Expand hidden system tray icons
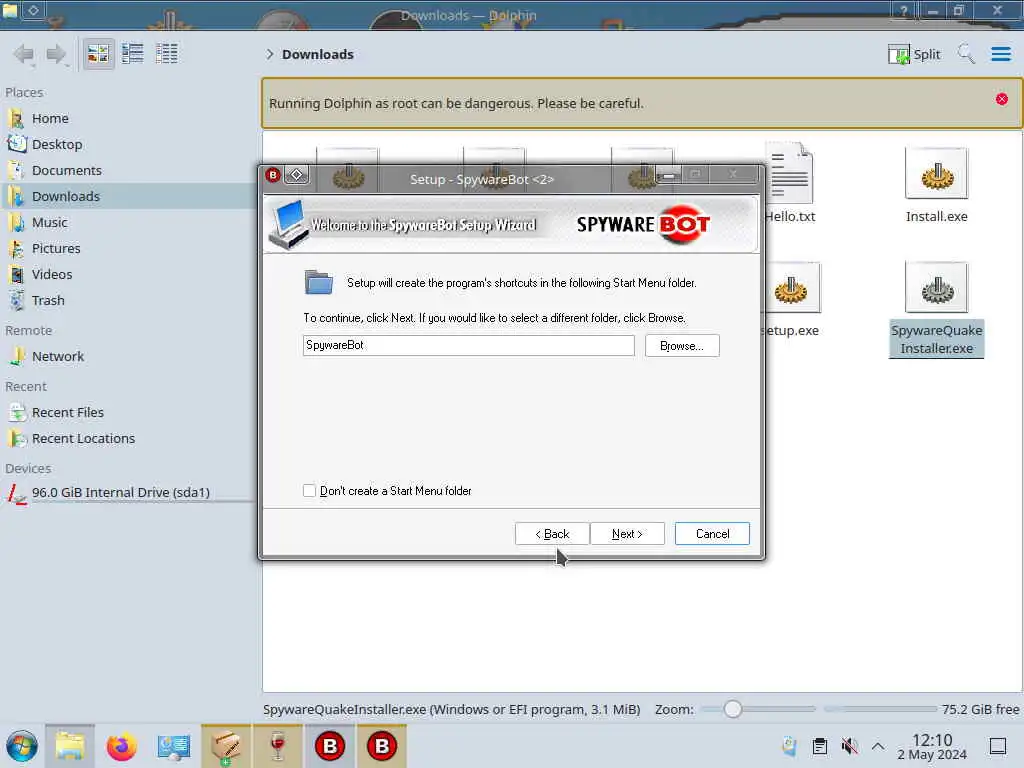The width and height of the screenshot is (1024, 768). tap(878, 746)
